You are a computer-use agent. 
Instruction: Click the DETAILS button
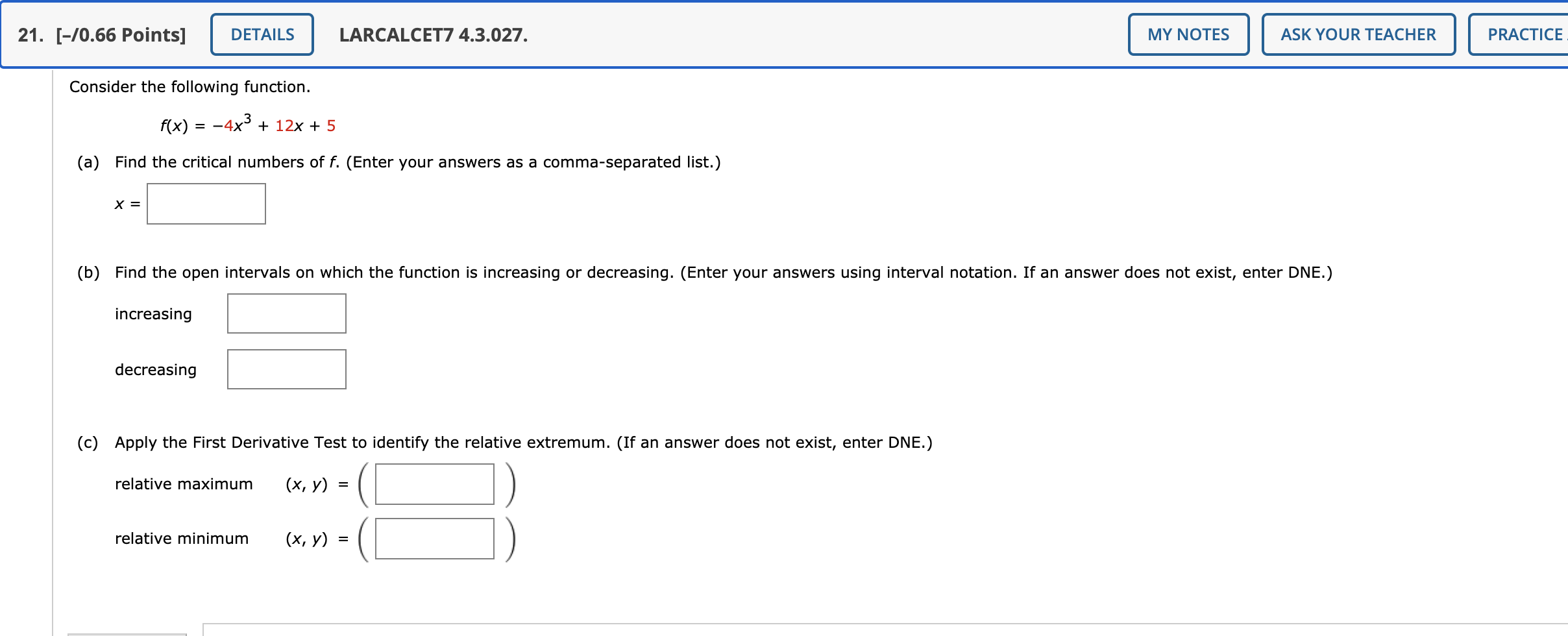coord(262,34)
